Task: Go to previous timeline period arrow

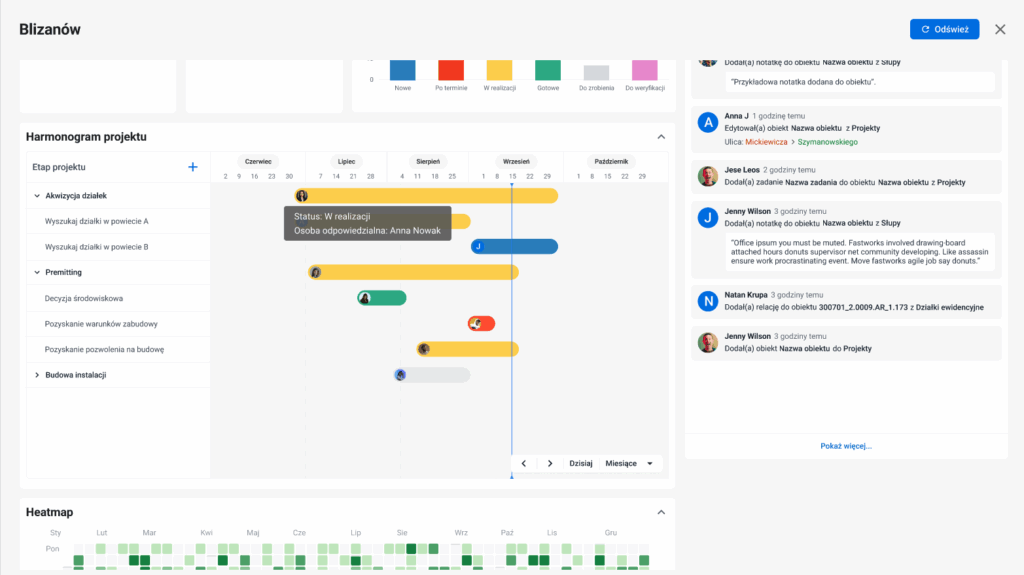Action: 523,463
